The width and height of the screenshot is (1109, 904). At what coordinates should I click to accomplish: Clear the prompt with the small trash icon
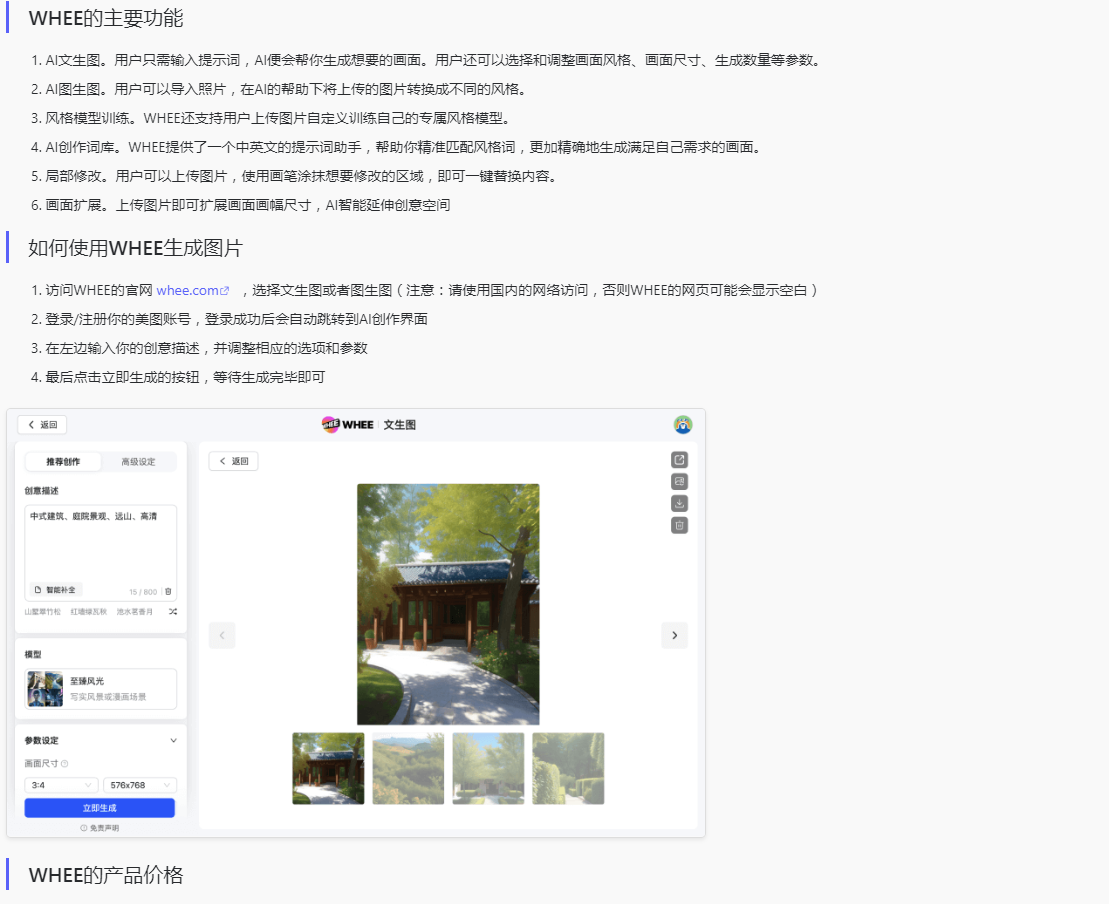[168, 591]
